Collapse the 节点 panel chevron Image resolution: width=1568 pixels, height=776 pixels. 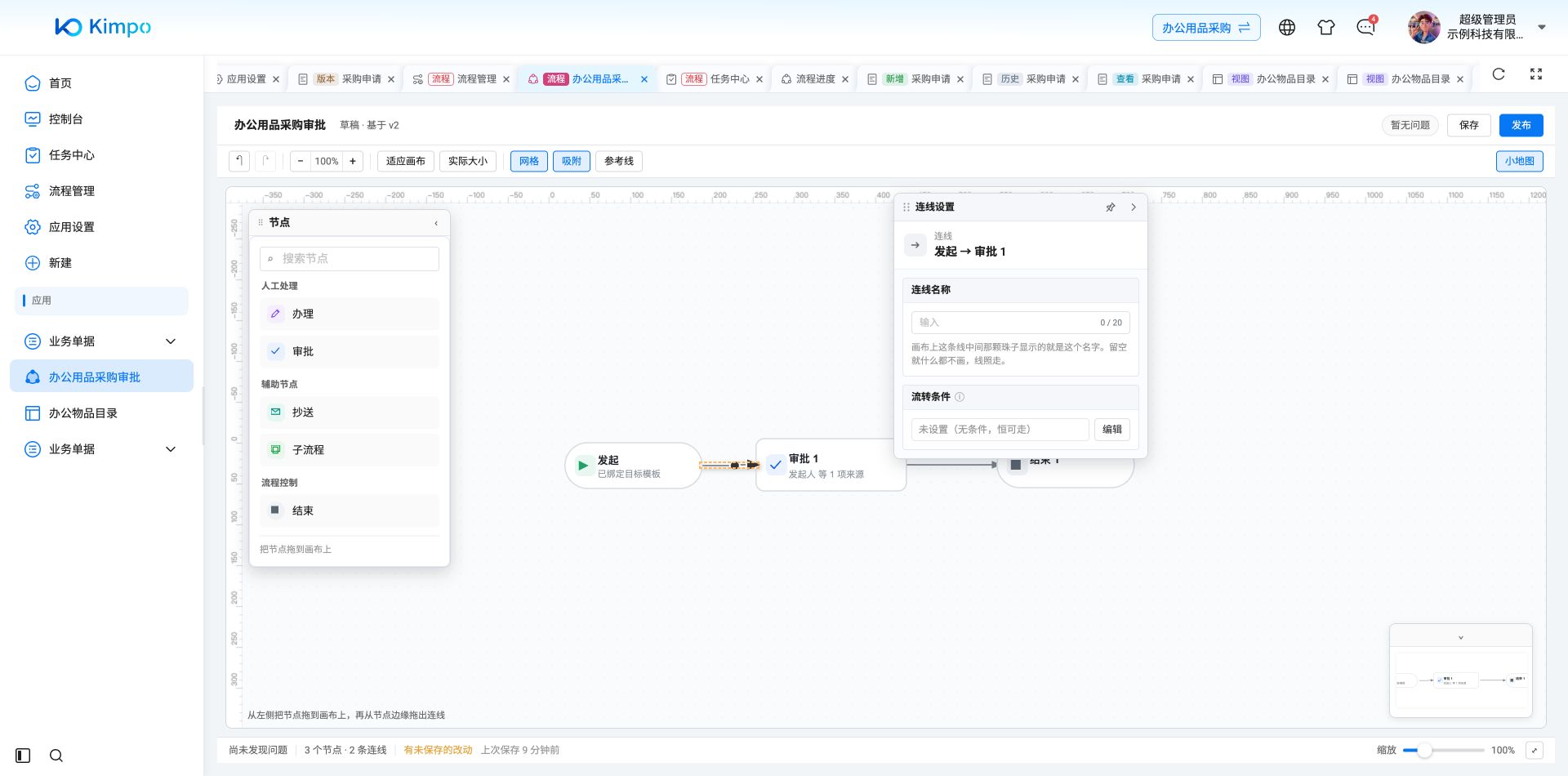[436, 223]
